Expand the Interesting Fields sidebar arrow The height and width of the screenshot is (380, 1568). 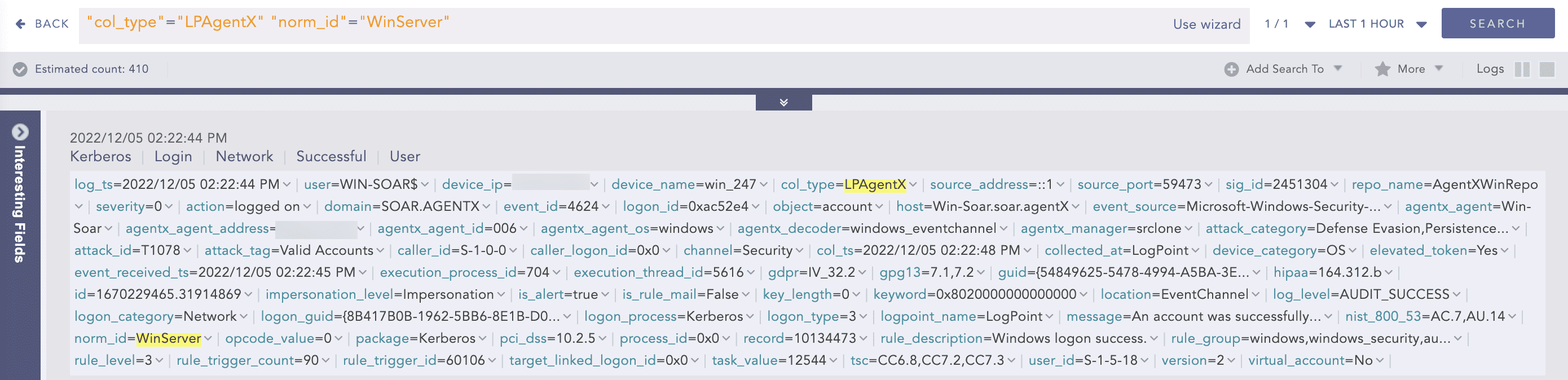point(20,132)
